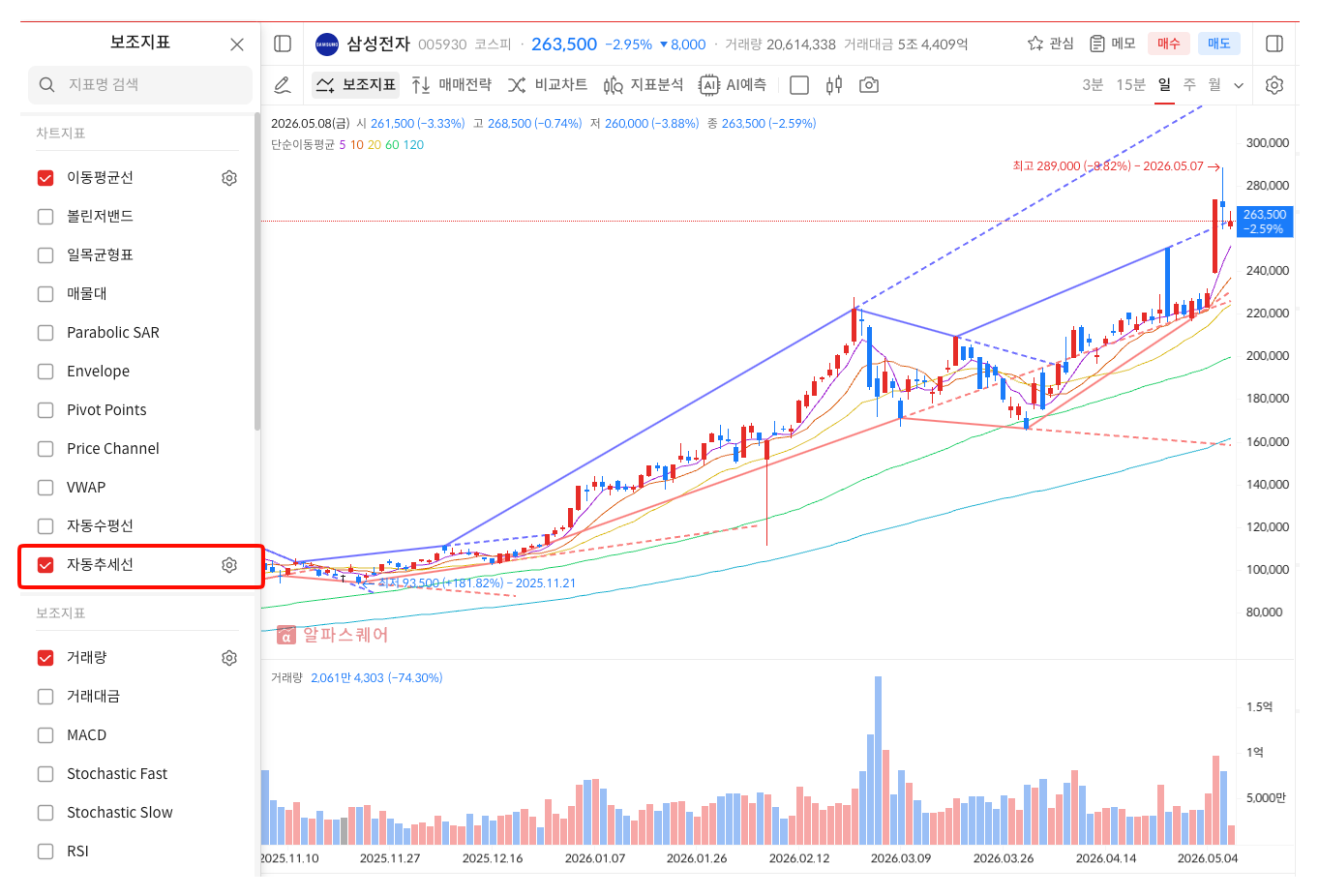Click the Samsung logo icon

tap(327, 45)
